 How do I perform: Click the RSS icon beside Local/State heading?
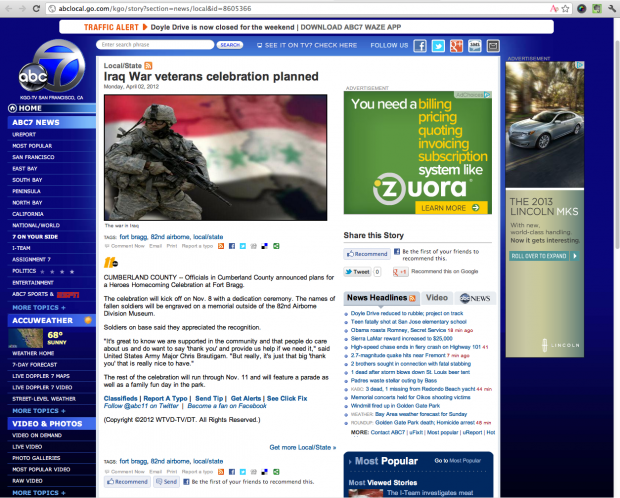pos(148,66)
